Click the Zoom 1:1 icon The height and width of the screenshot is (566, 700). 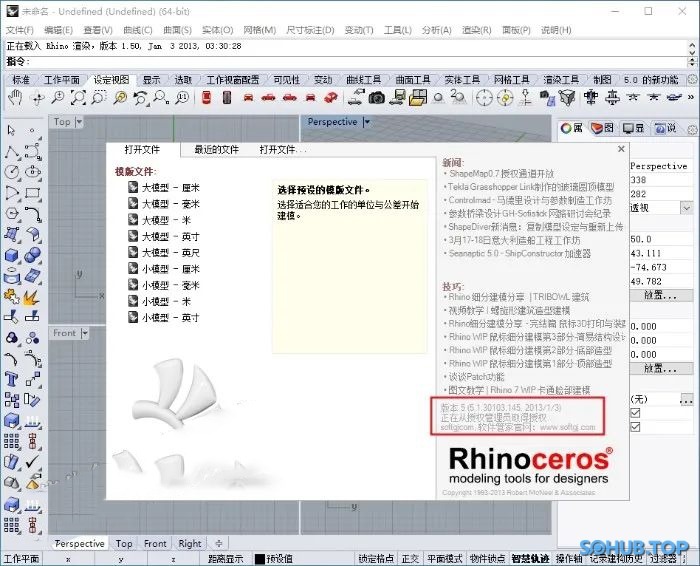click(182, 98)
